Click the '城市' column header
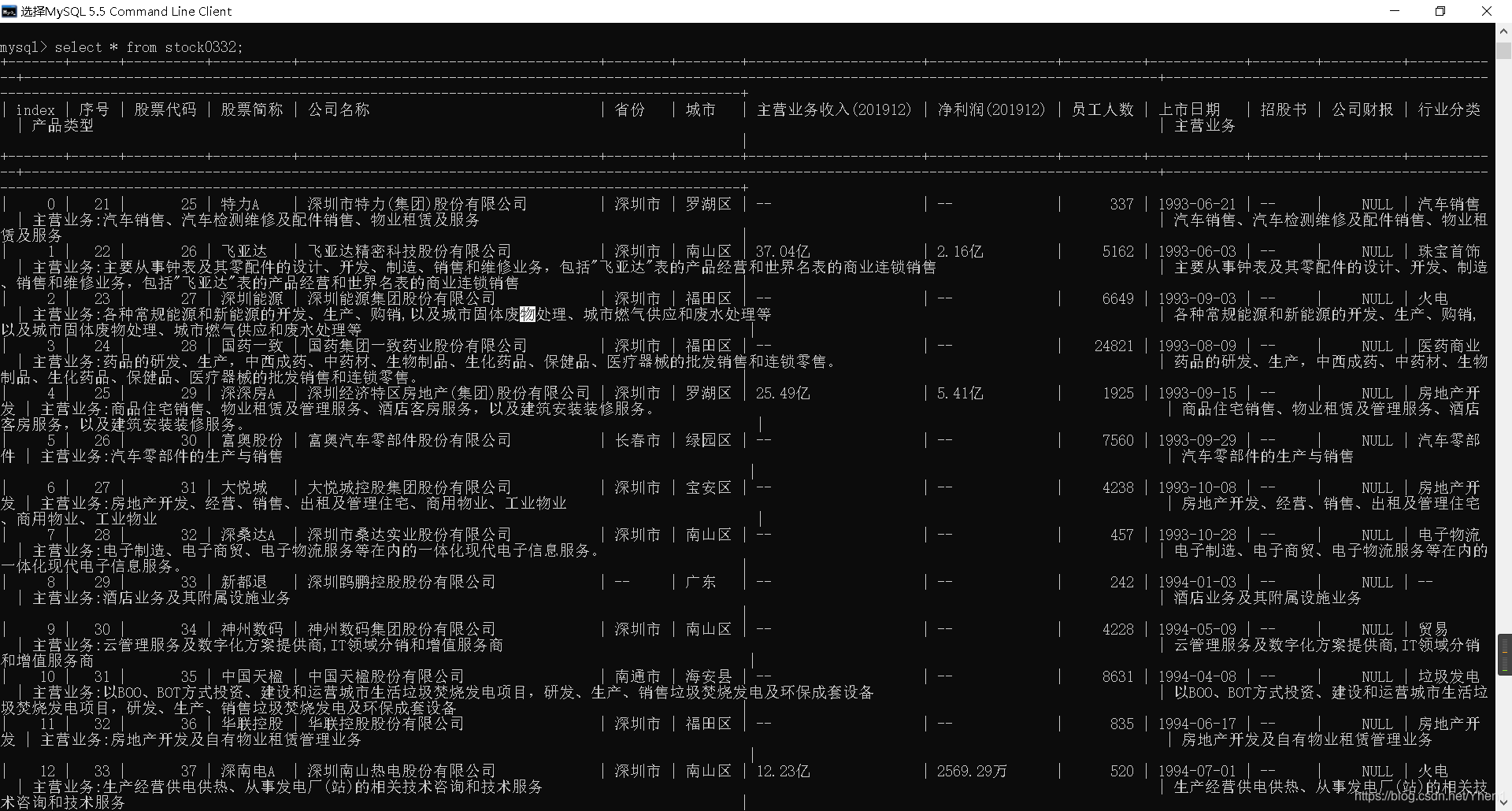Image resolution: width=1512 pixels, height=811 pixels. (700, 109)
